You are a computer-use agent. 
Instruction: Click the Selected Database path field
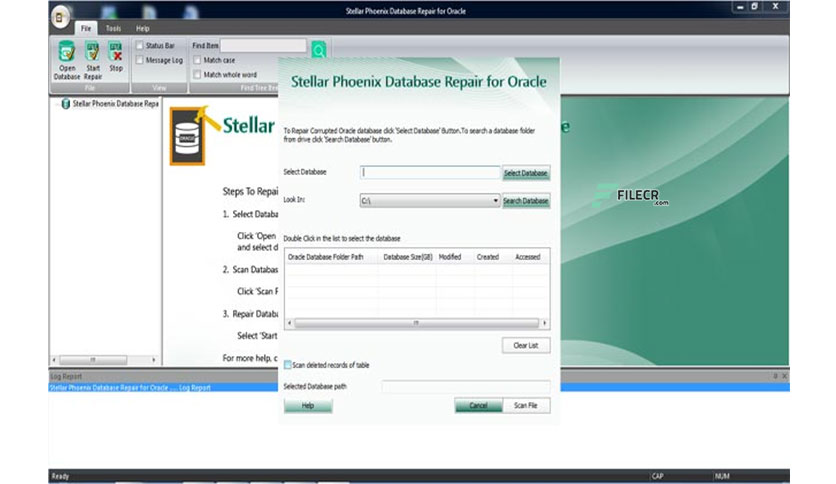pyautogui.click(x=465, y=386)
